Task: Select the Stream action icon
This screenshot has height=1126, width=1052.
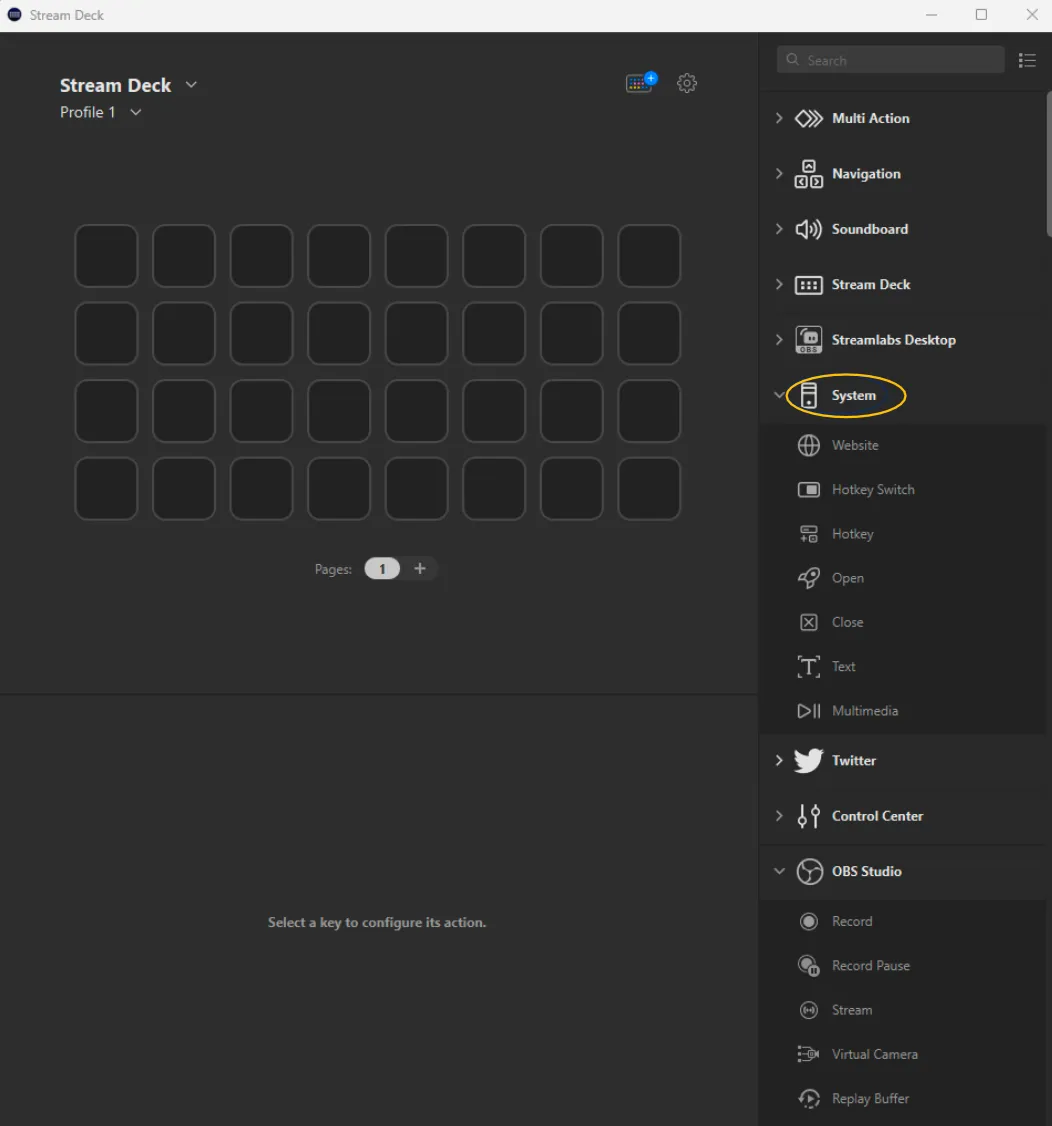Action: click(809, 1010)
